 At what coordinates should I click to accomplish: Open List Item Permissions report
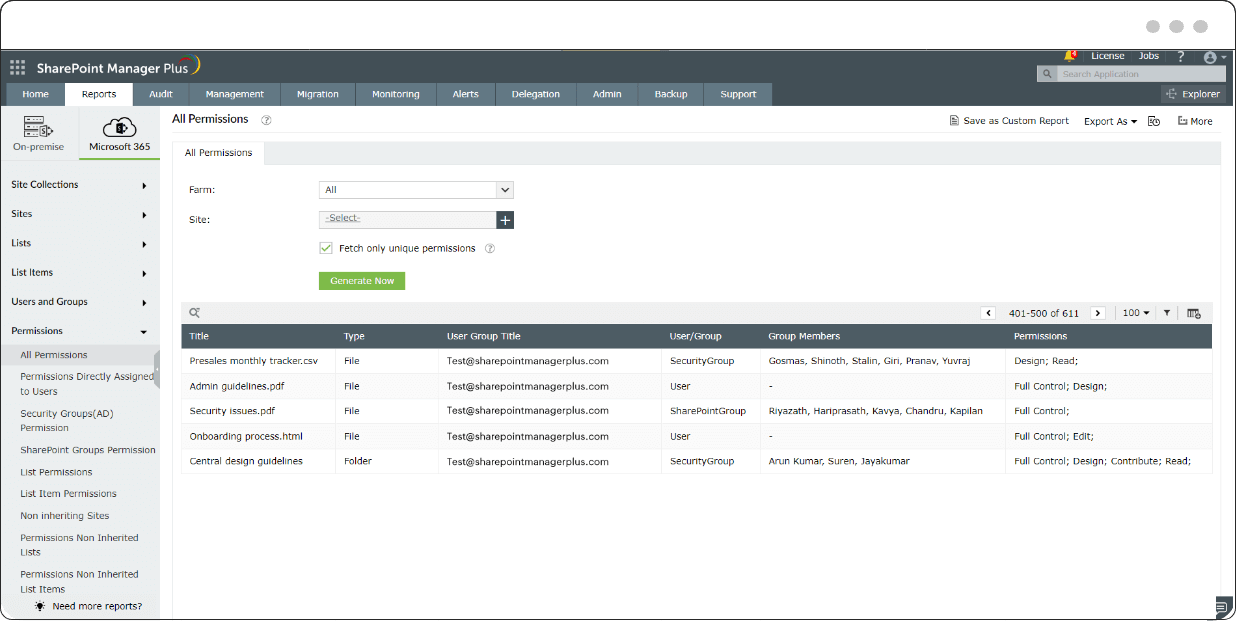coord(68,494)
